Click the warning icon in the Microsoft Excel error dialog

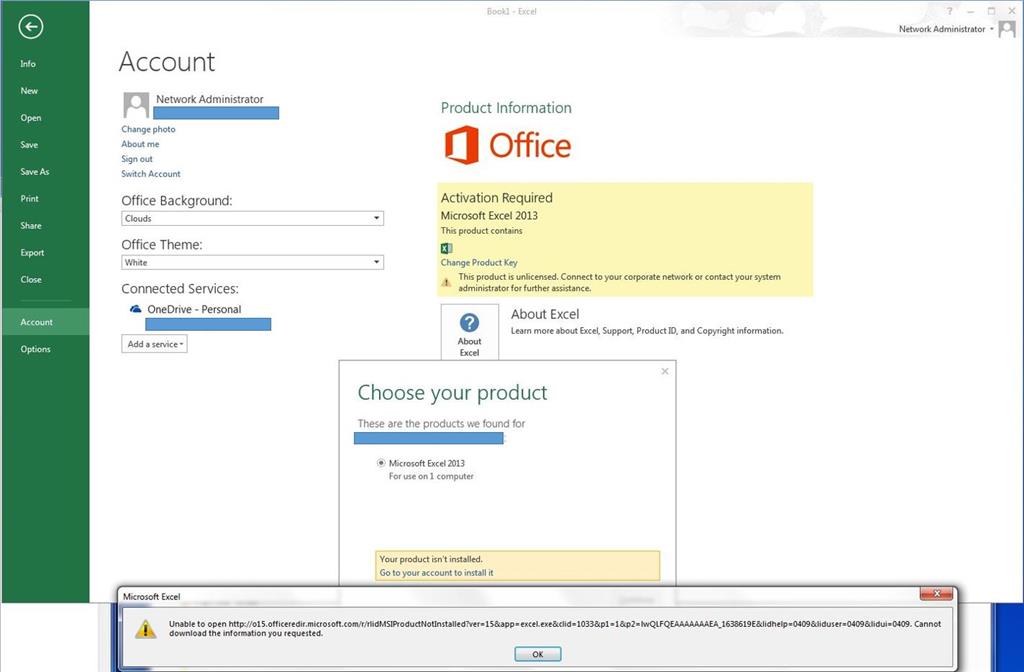coord(145,629)
